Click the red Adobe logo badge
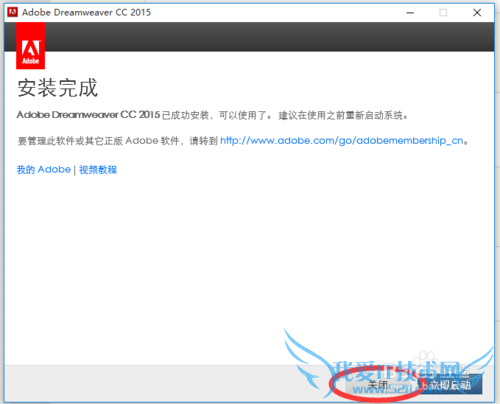The width and height of the screenshot is (500, 404). click(31, 46)
